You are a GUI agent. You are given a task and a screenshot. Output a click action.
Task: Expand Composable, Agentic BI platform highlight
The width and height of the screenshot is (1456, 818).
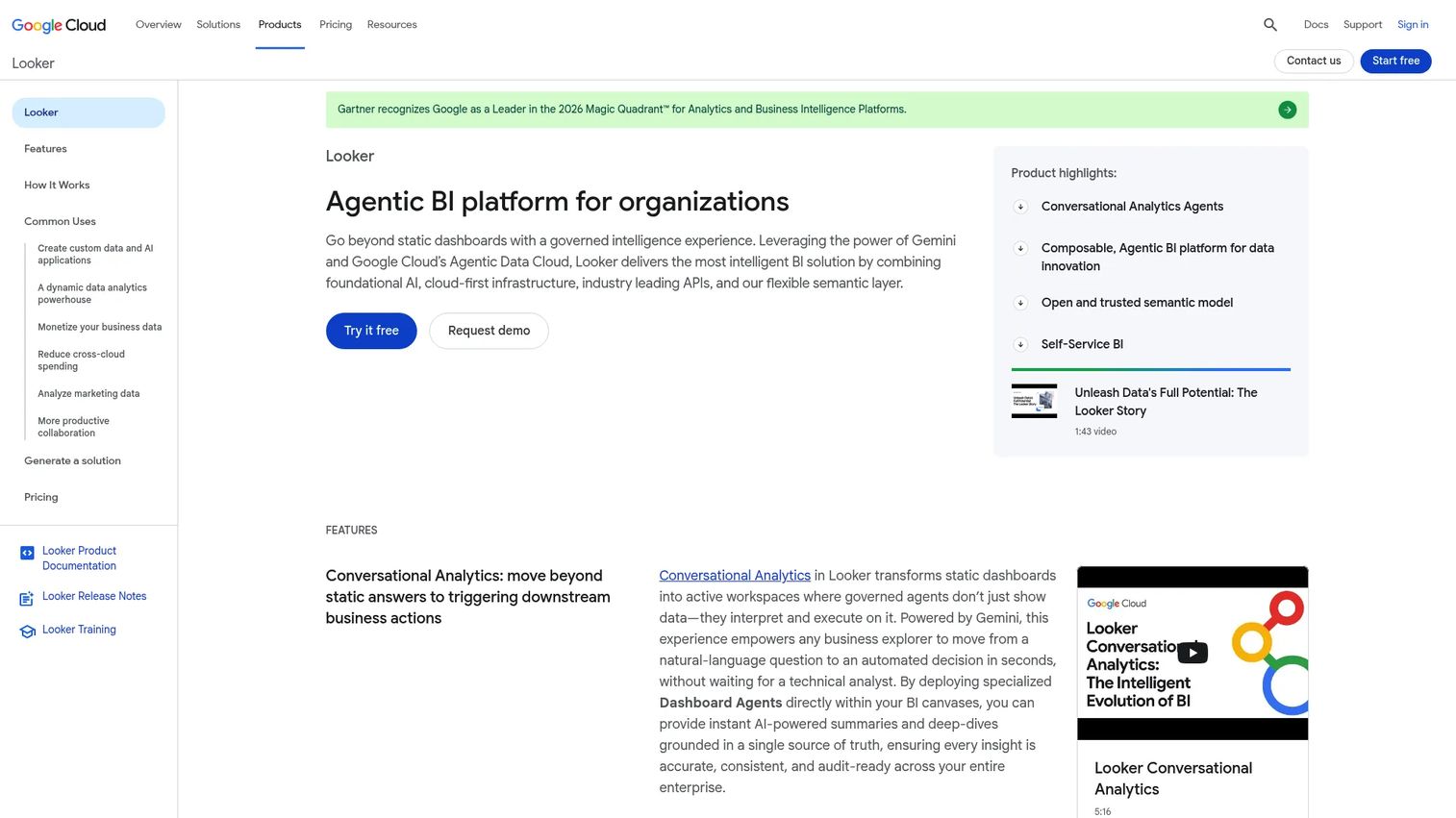(1020, 248)
